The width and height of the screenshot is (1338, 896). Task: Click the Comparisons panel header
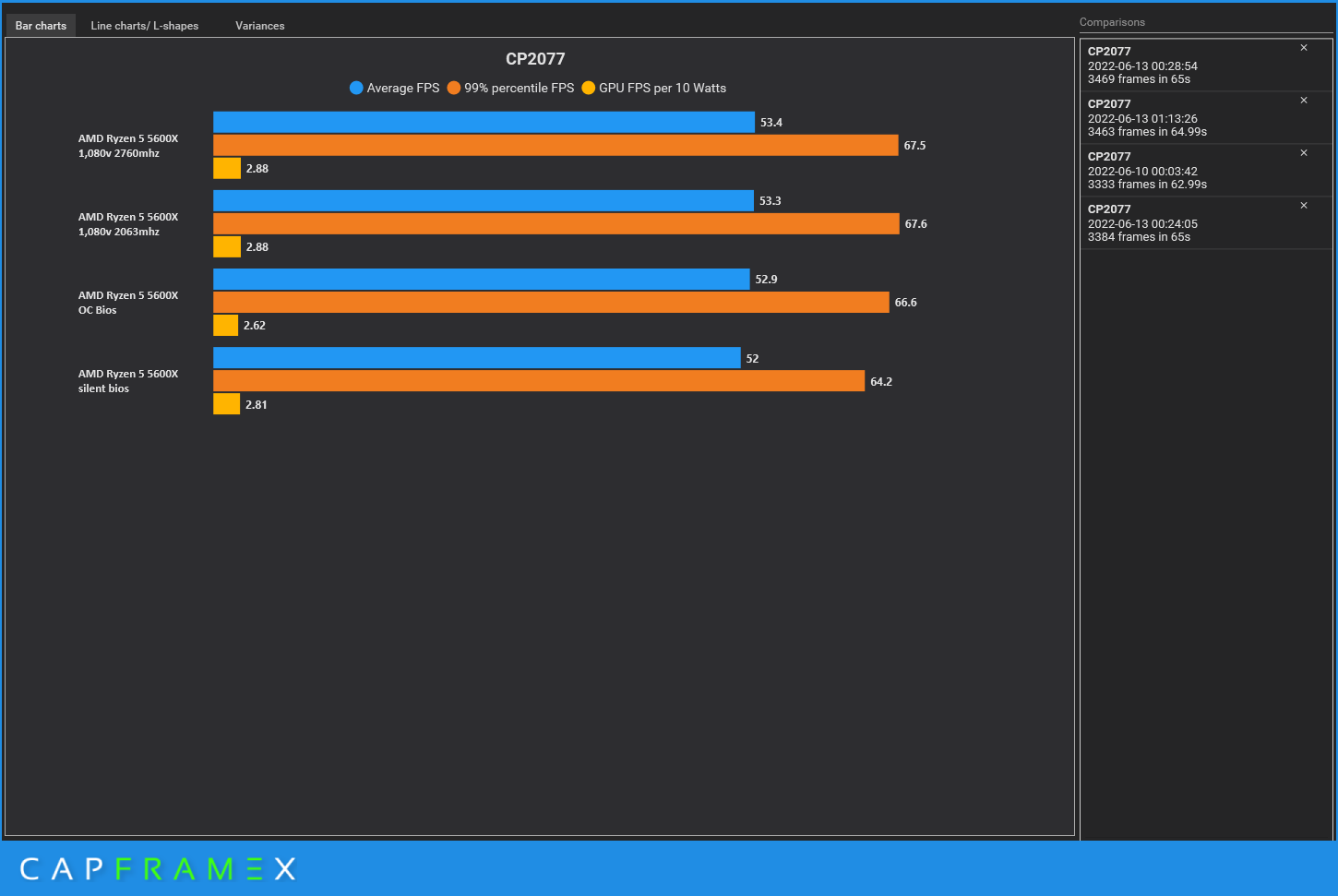click(1112, 22)
